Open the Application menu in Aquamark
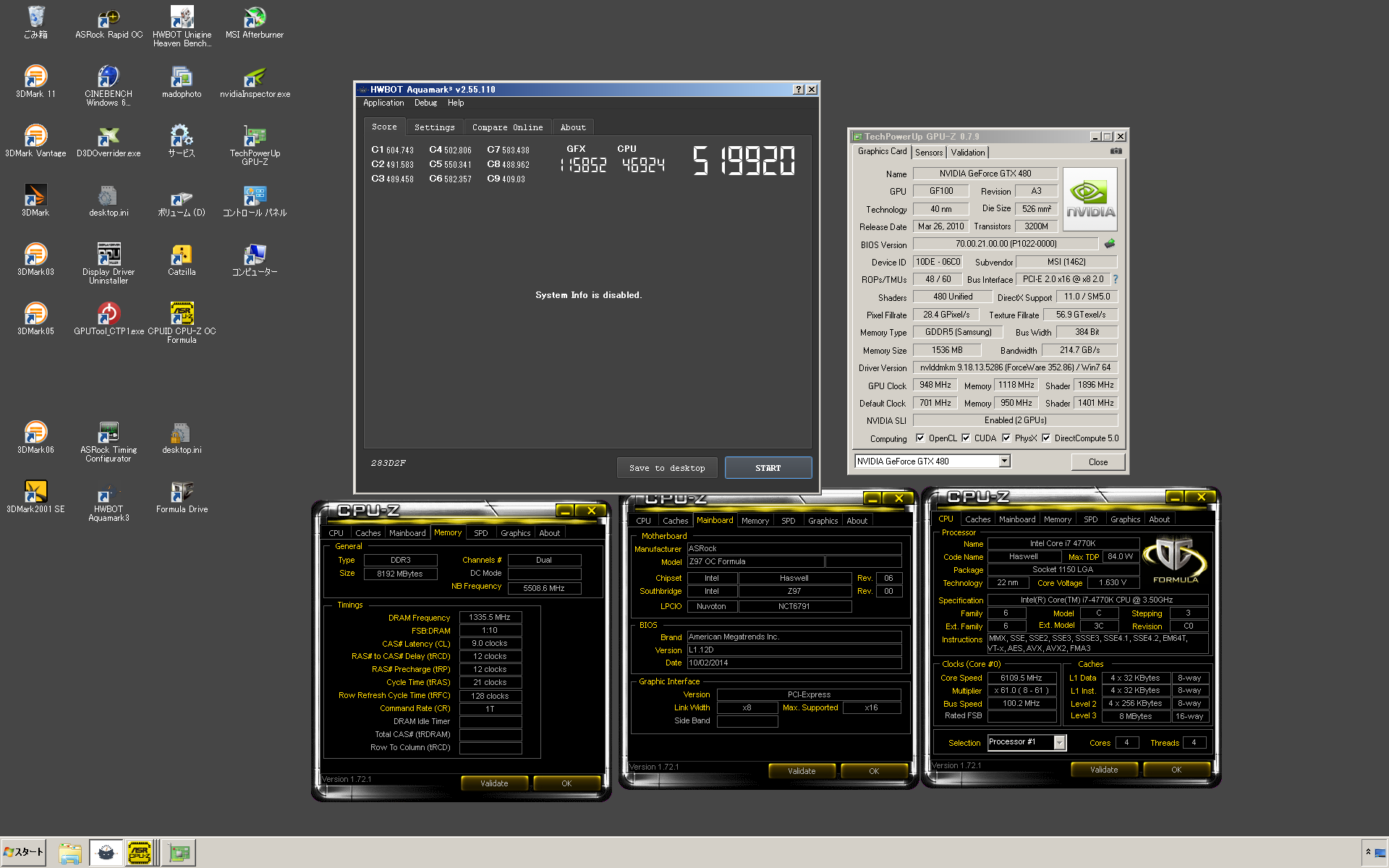 pyautogui.click(x=383, y=103)
